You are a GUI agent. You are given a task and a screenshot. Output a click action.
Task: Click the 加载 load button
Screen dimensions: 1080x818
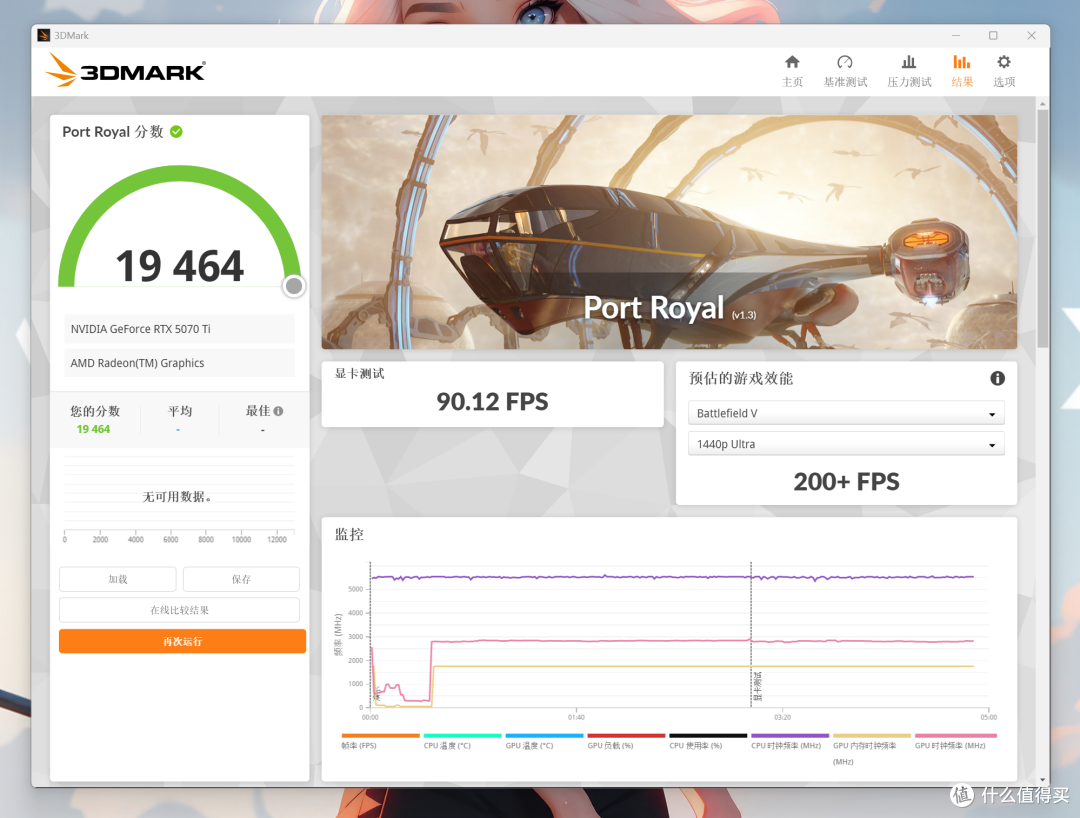coord(118,579)
